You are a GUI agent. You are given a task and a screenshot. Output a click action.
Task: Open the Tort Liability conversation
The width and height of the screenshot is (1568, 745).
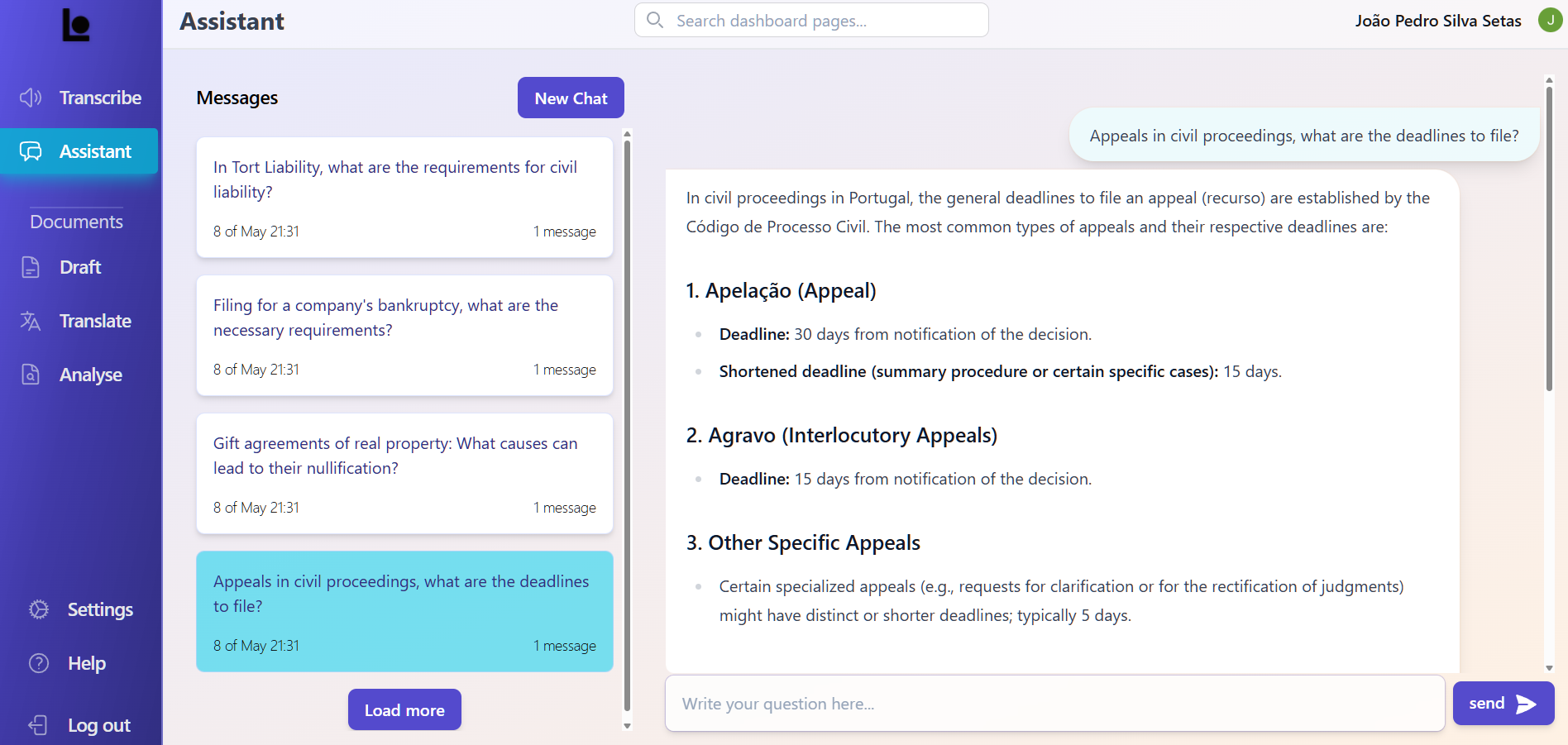404,198
